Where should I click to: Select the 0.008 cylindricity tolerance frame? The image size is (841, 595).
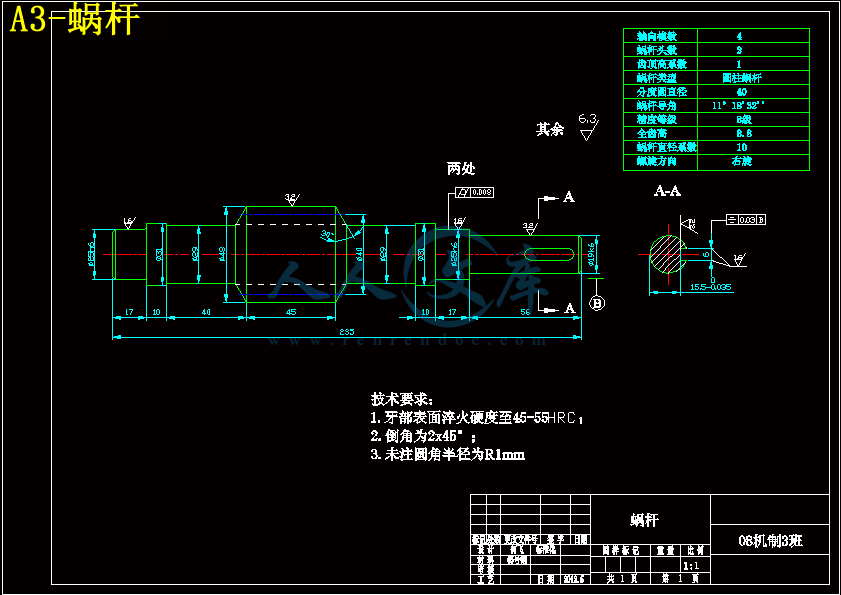coord(474,192)
